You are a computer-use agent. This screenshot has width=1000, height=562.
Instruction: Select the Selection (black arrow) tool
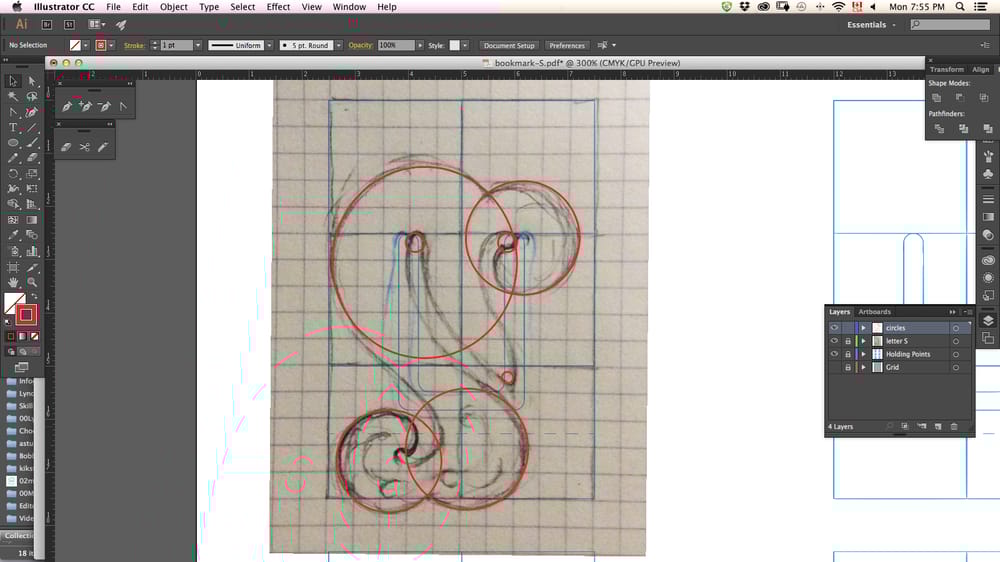click(13, 81)
